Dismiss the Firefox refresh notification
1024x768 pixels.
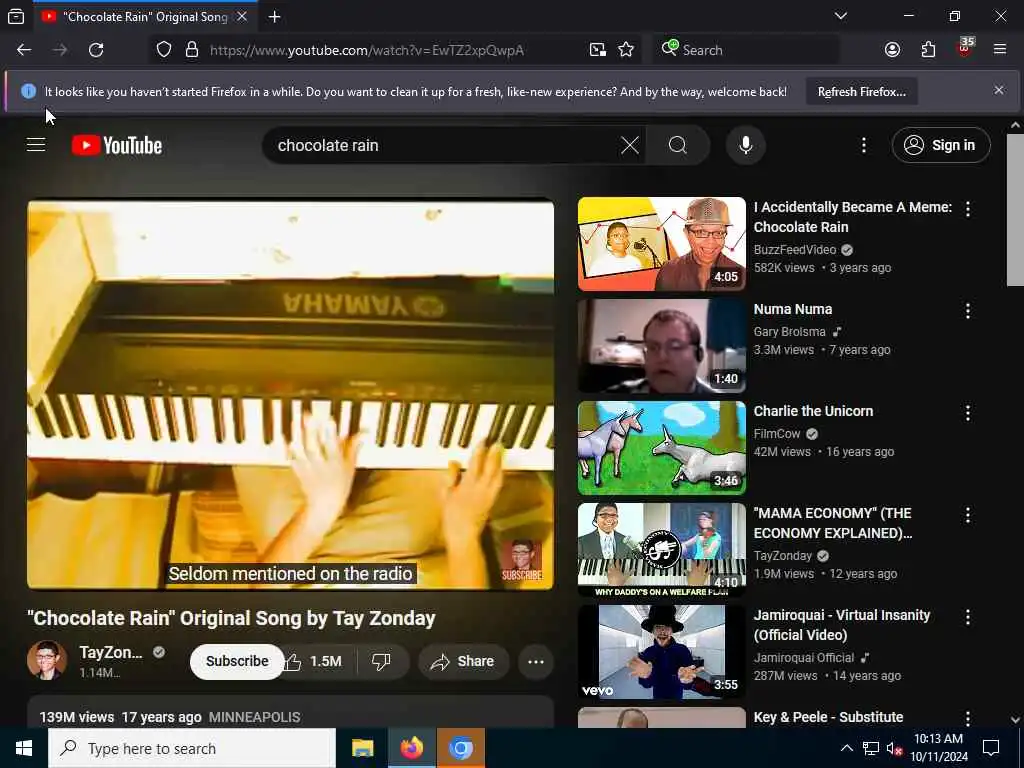click(999, 90)
